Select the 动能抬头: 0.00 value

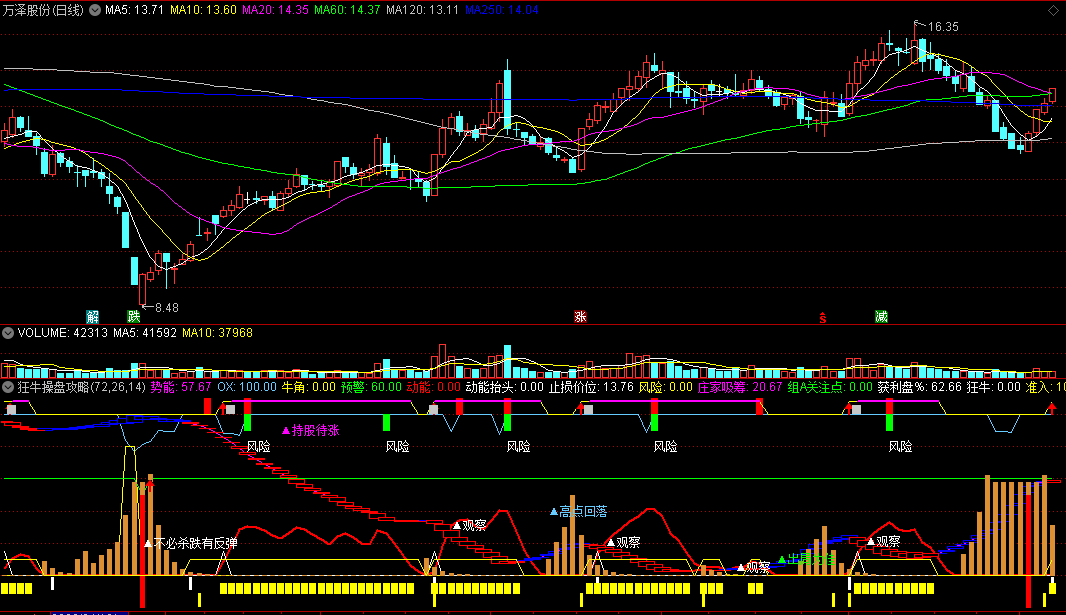[x=504, y=387]
